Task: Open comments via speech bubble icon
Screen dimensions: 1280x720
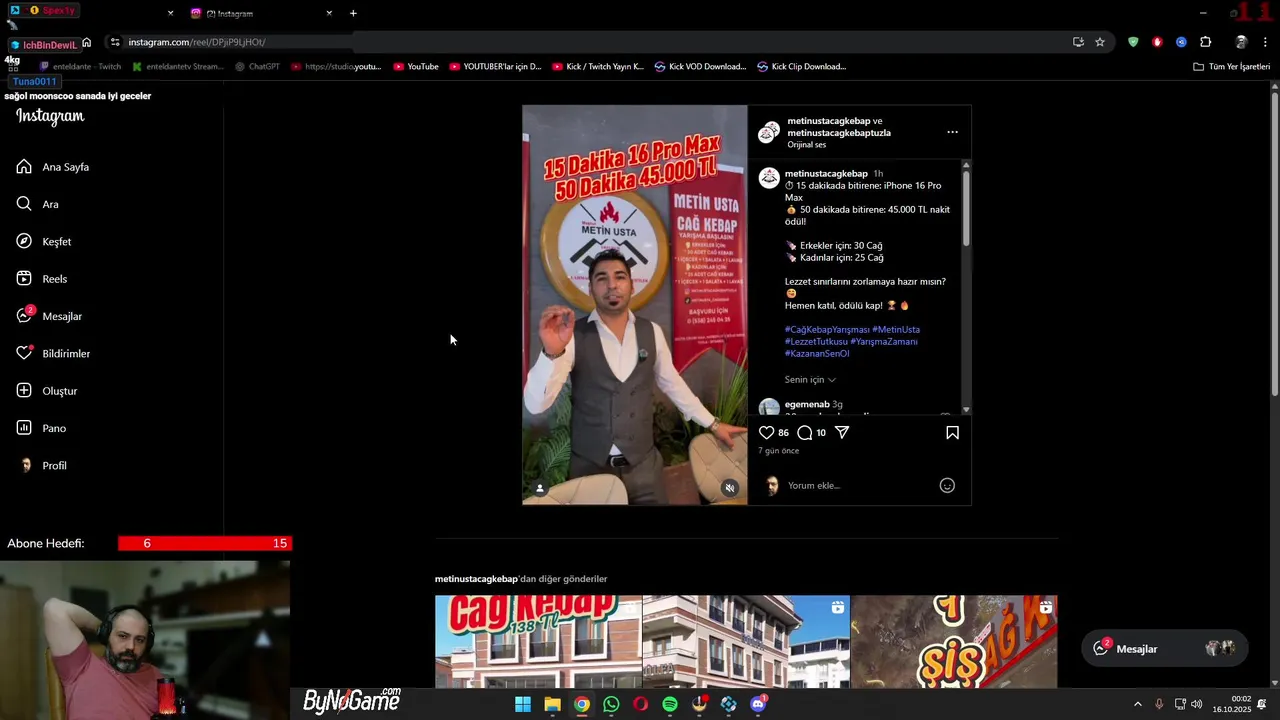Action: pos(805,433)
